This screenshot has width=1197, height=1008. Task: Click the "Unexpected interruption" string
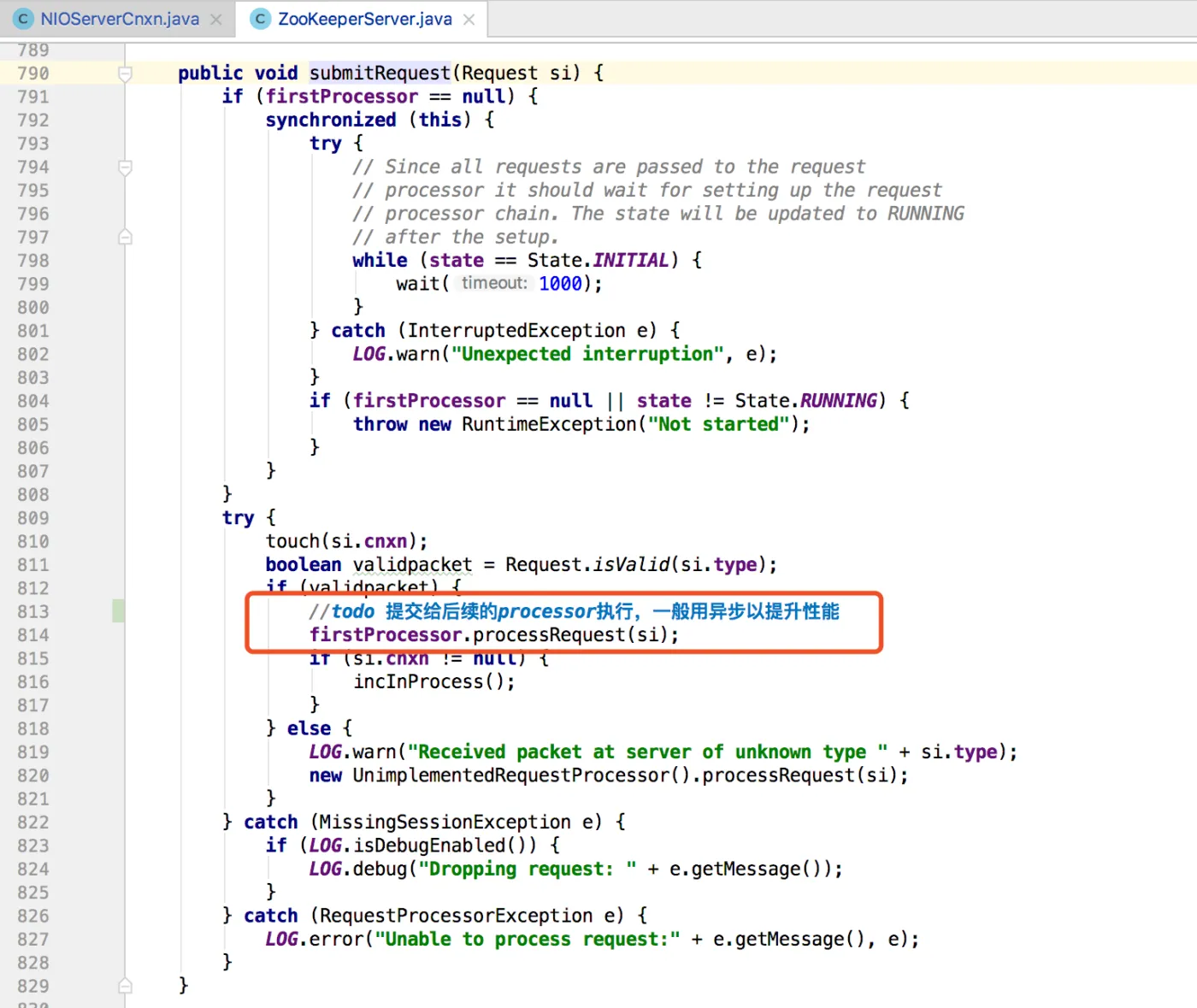pyautogui.click(x=587, y=354)
